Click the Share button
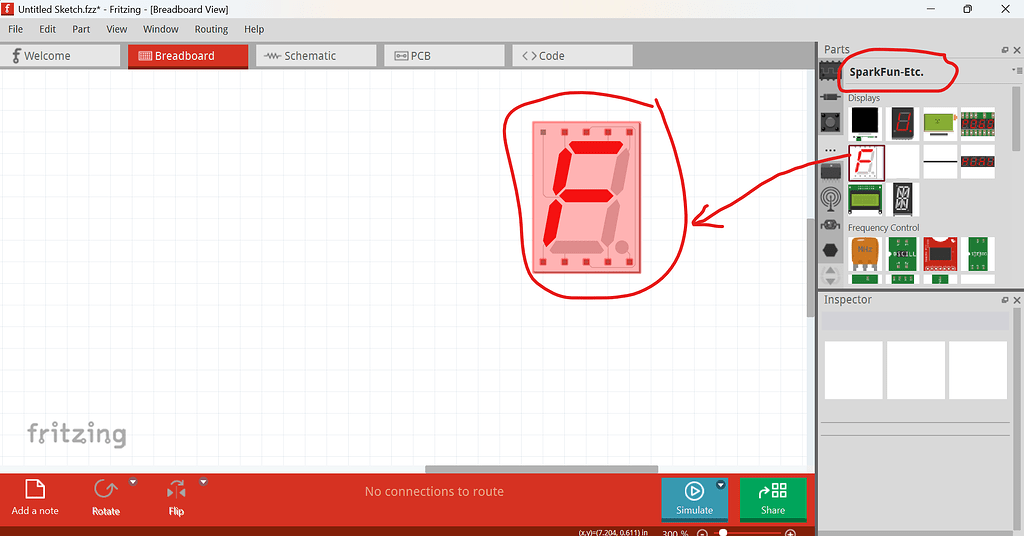 (x=773, y=499)
